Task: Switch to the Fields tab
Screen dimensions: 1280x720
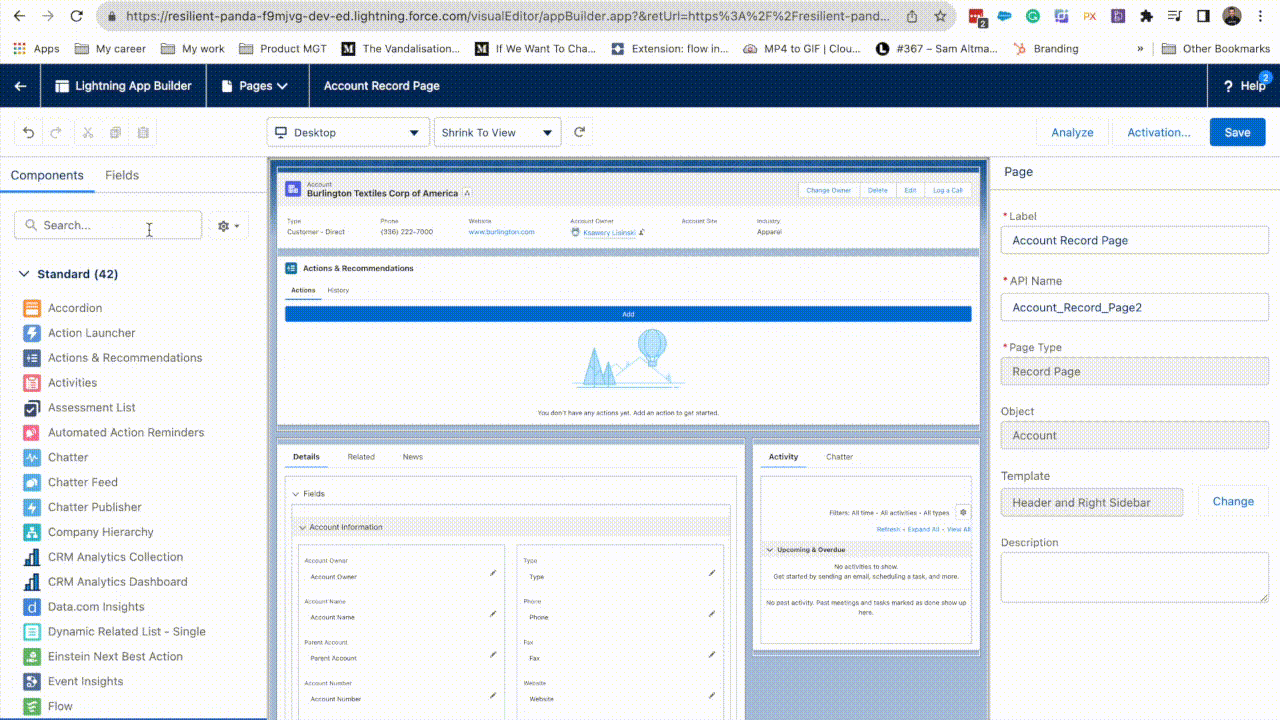Action: pos(121,175)
